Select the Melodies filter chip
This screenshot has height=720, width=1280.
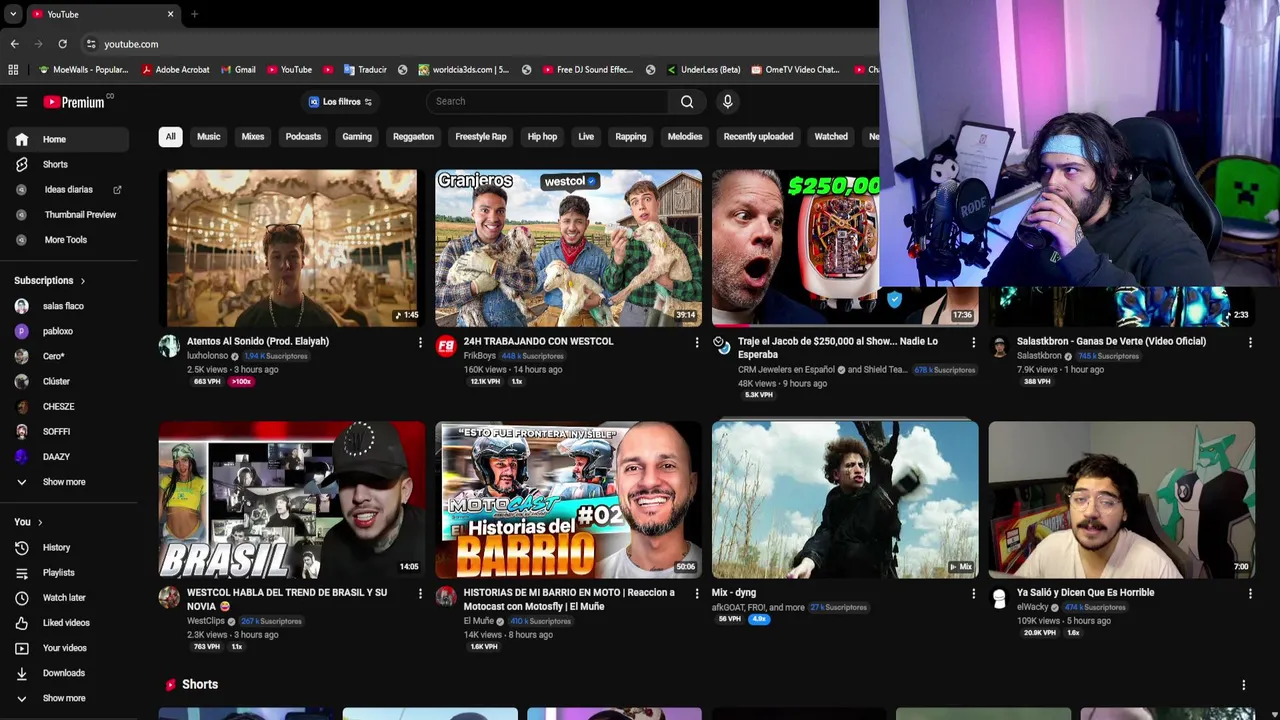[x=685, y=136]
